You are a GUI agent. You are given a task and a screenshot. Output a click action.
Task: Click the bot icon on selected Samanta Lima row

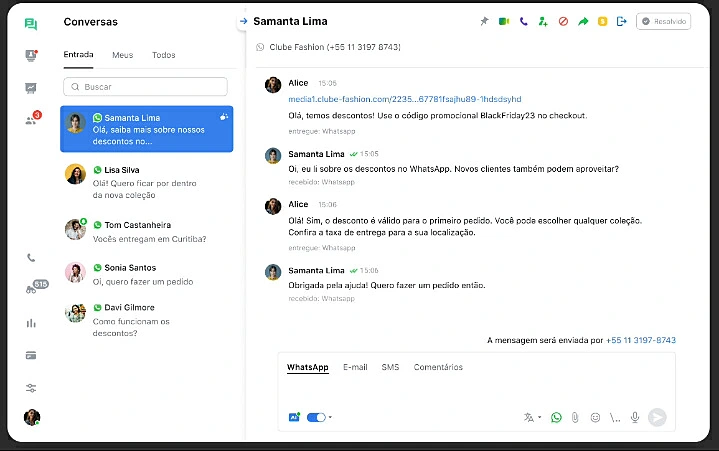pyautogui.click(x=224, y=117)
